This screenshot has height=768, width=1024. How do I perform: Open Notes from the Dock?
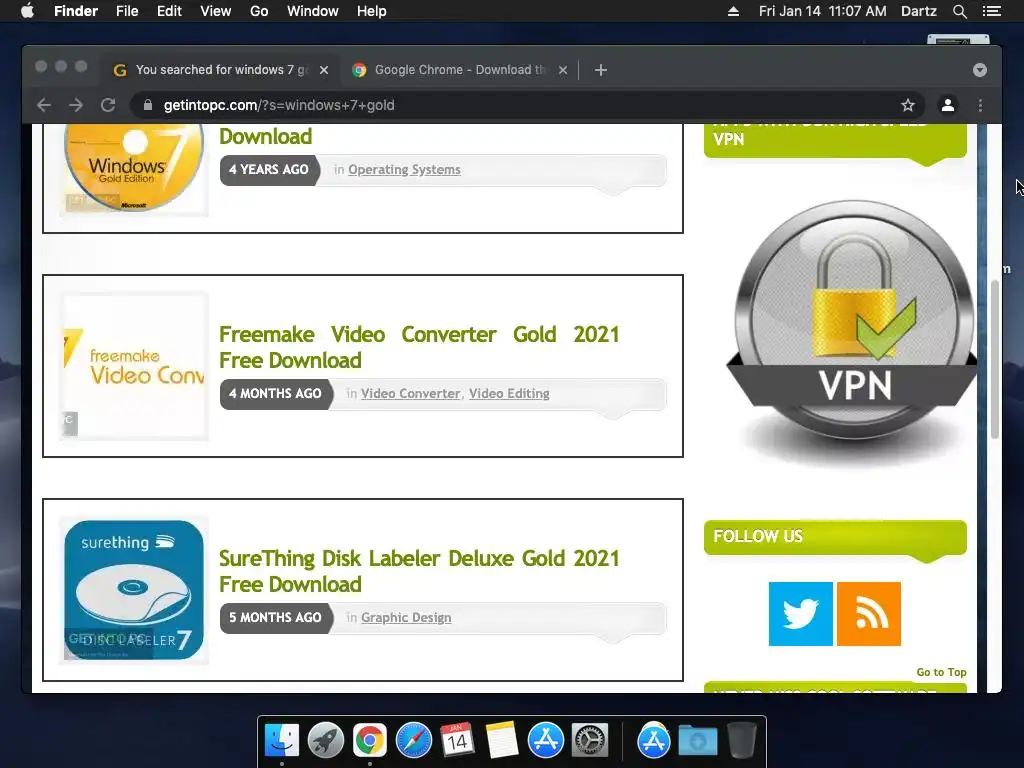pos(502,740)
